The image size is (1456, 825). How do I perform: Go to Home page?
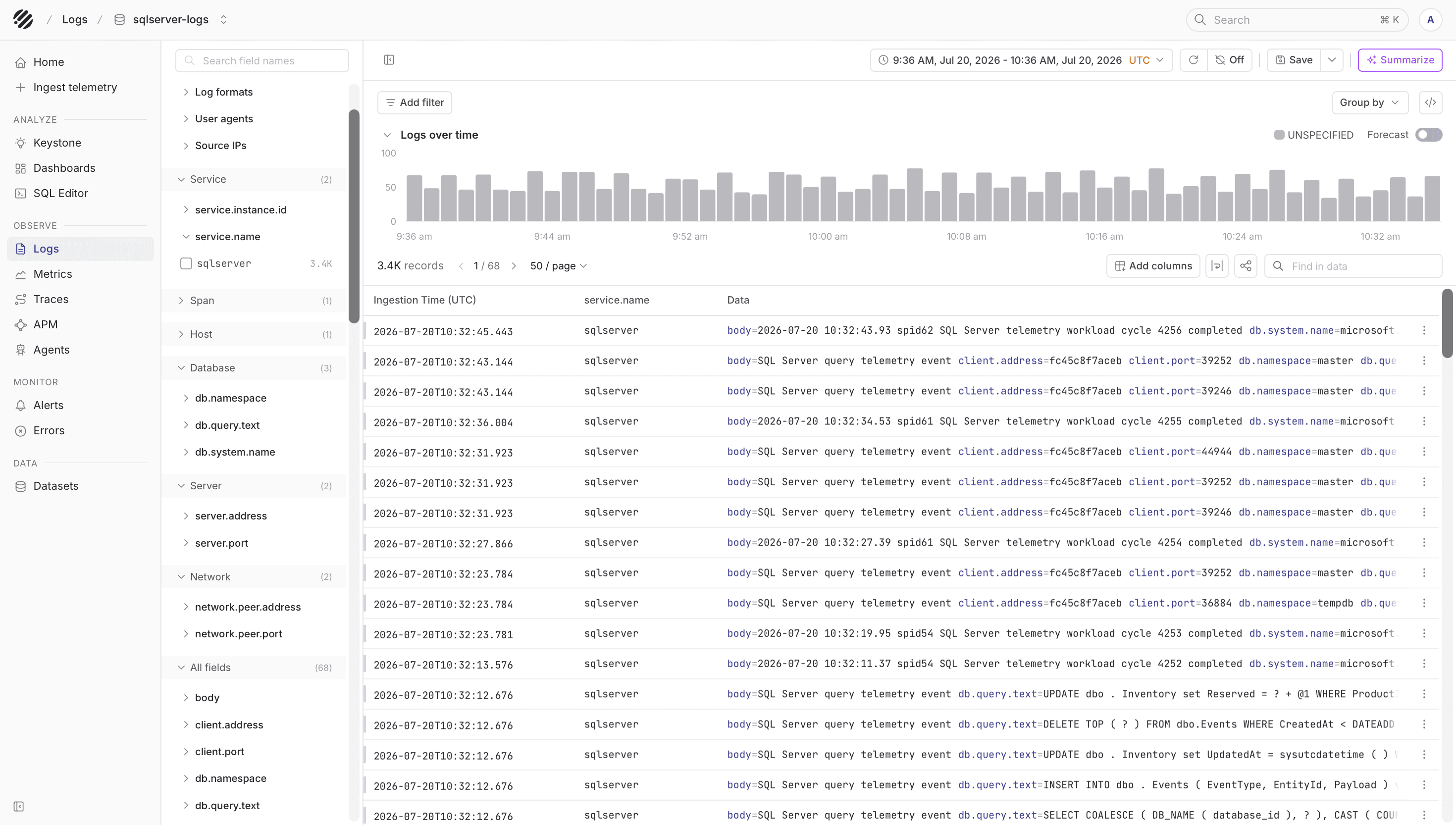tap(80, 62)
